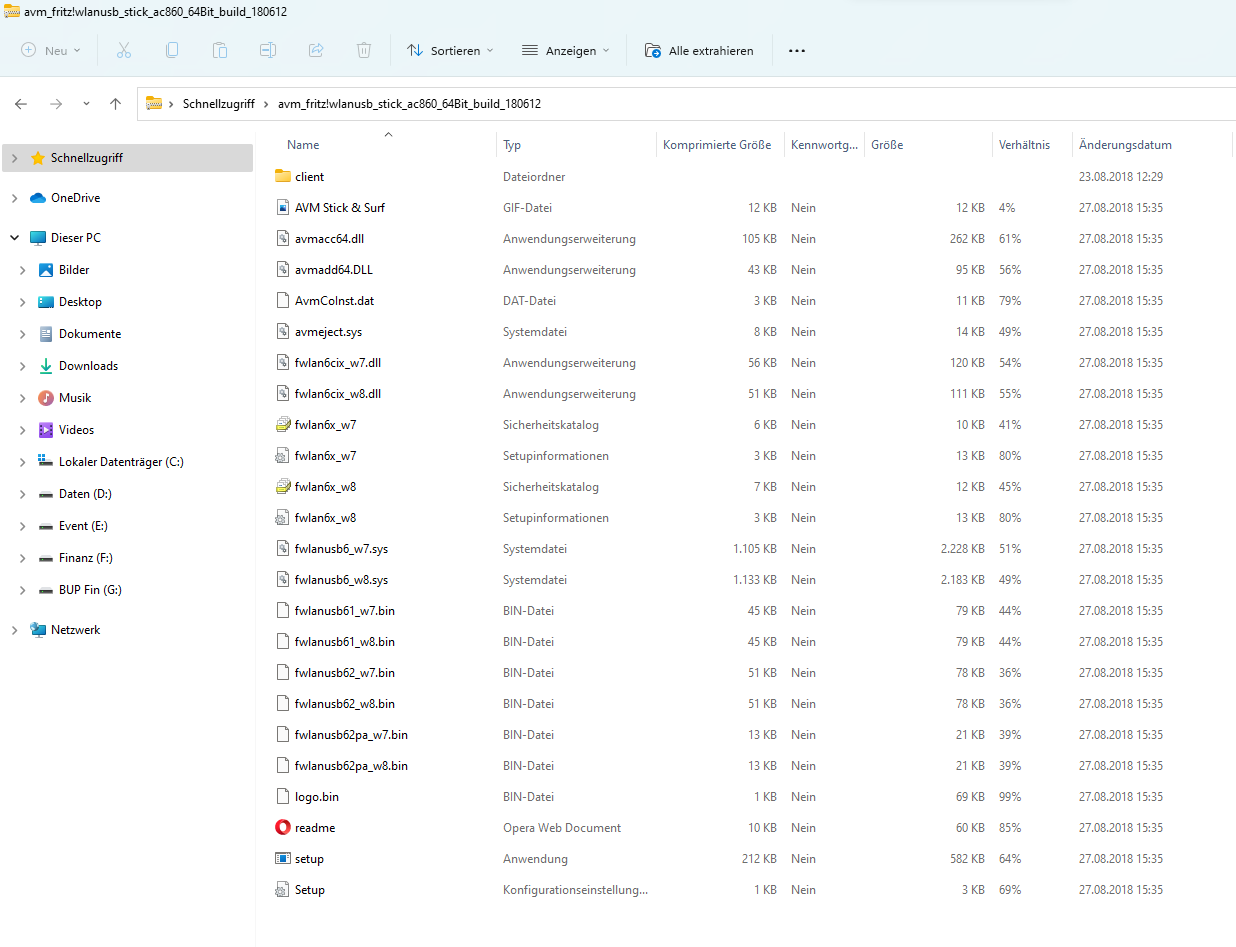Select Event (E:) drive

tap(83, 526)
